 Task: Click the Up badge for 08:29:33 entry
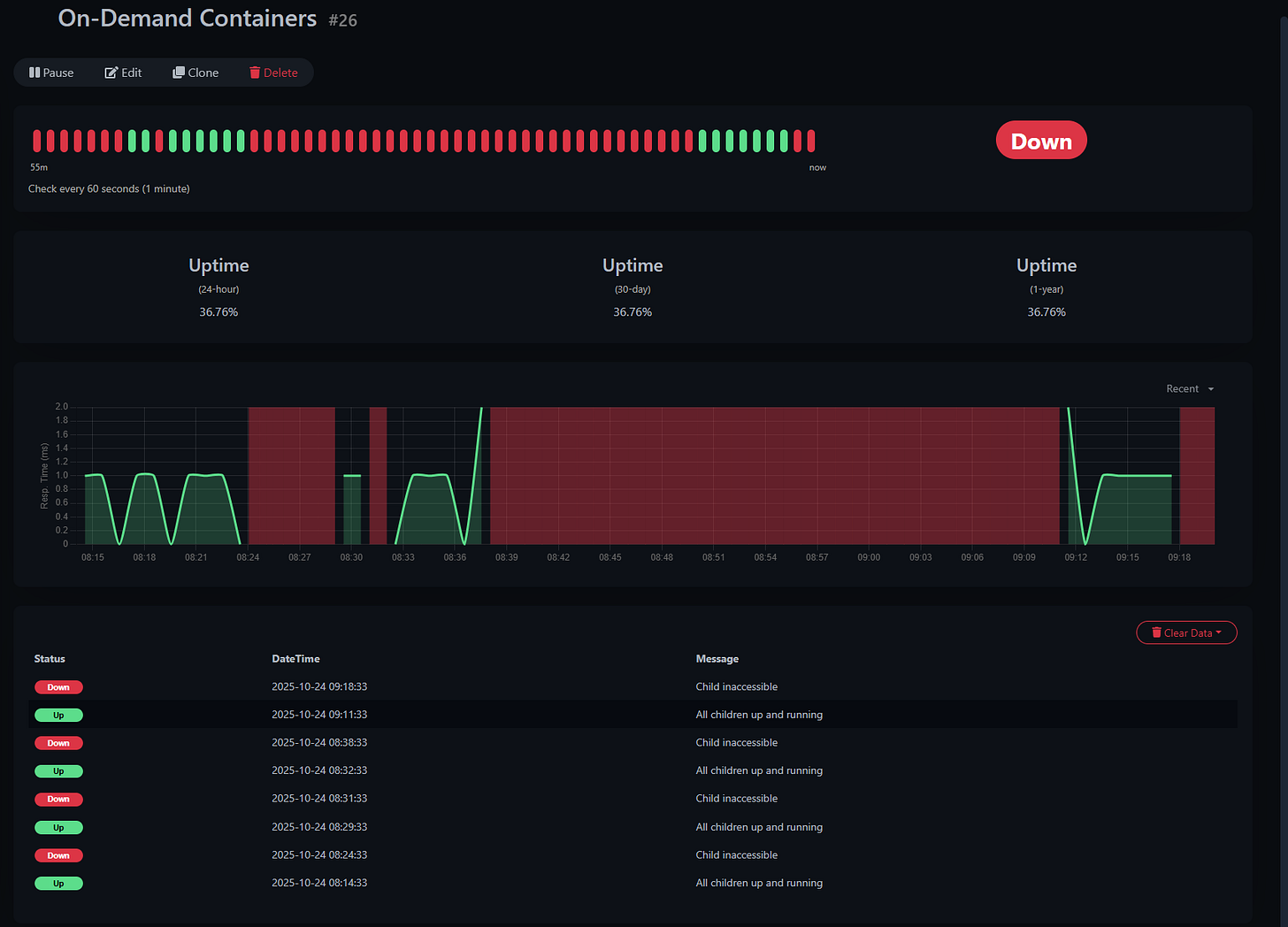[58, 827]
